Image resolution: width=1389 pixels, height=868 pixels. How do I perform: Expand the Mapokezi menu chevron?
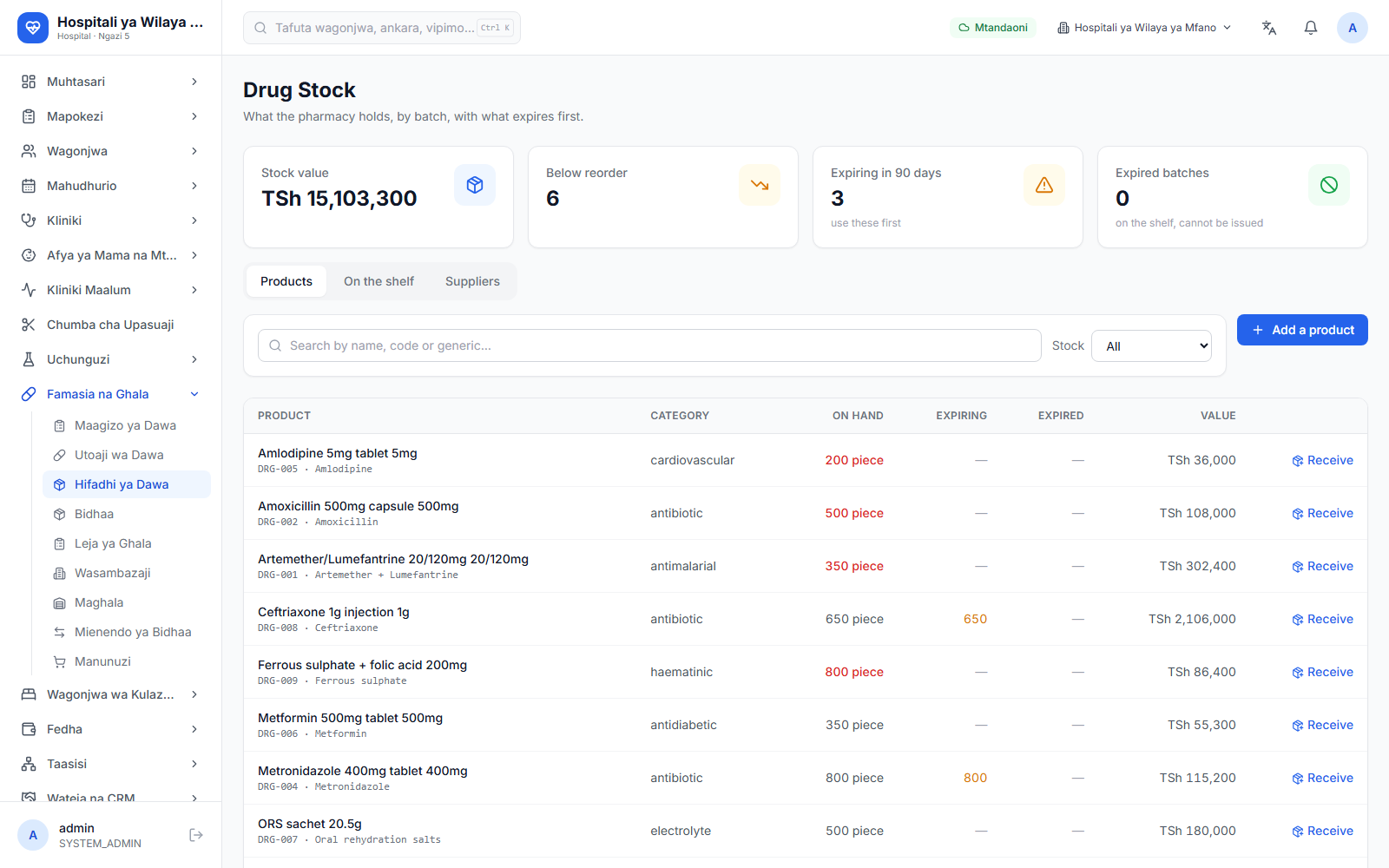coord(194,116)
